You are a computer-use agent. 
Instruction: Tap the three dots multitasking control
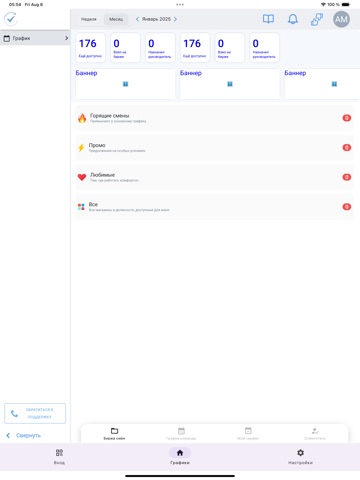(x=180, y=5)
